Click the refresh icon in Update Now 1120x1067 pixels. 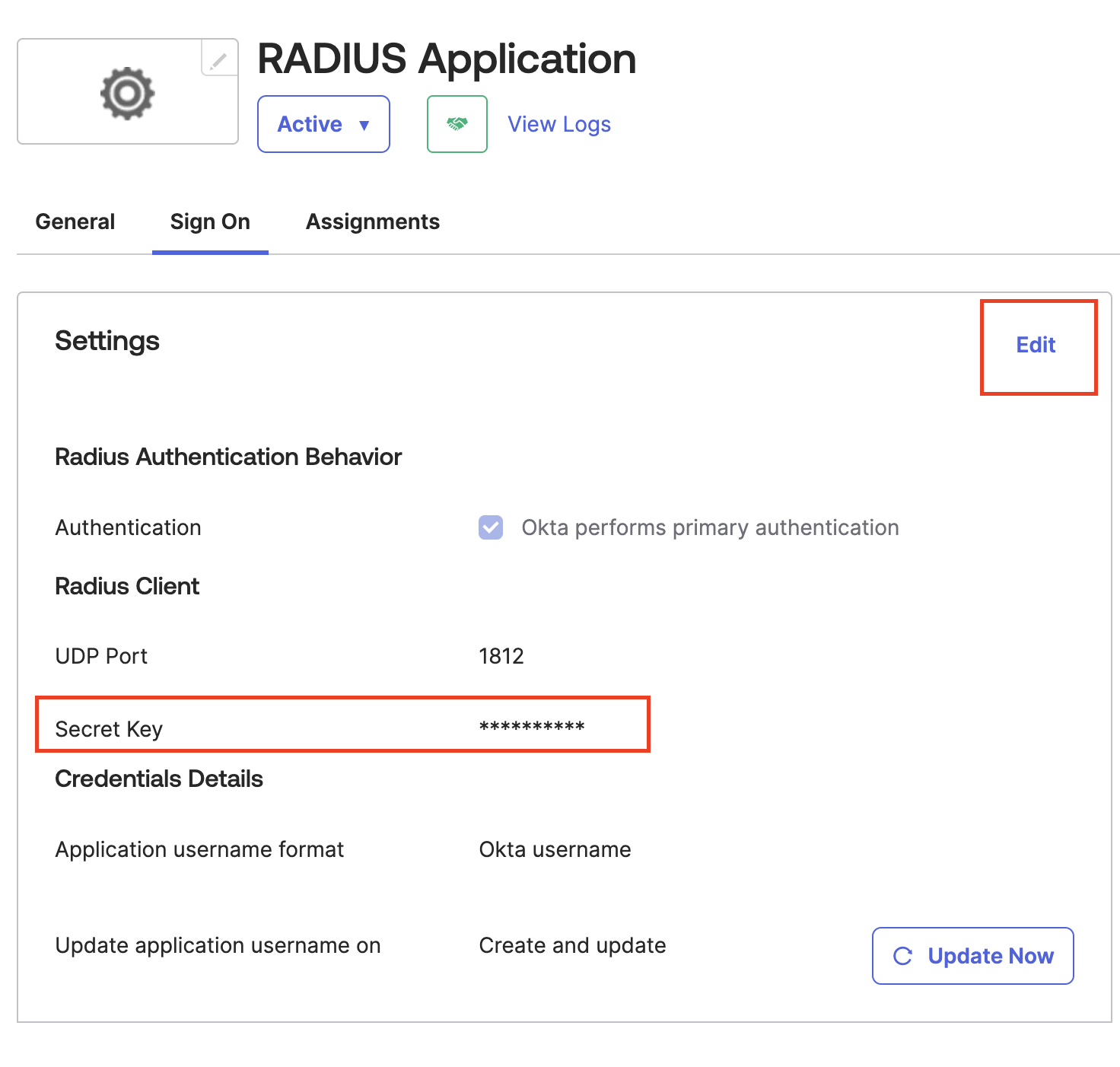tap(902, 957)
